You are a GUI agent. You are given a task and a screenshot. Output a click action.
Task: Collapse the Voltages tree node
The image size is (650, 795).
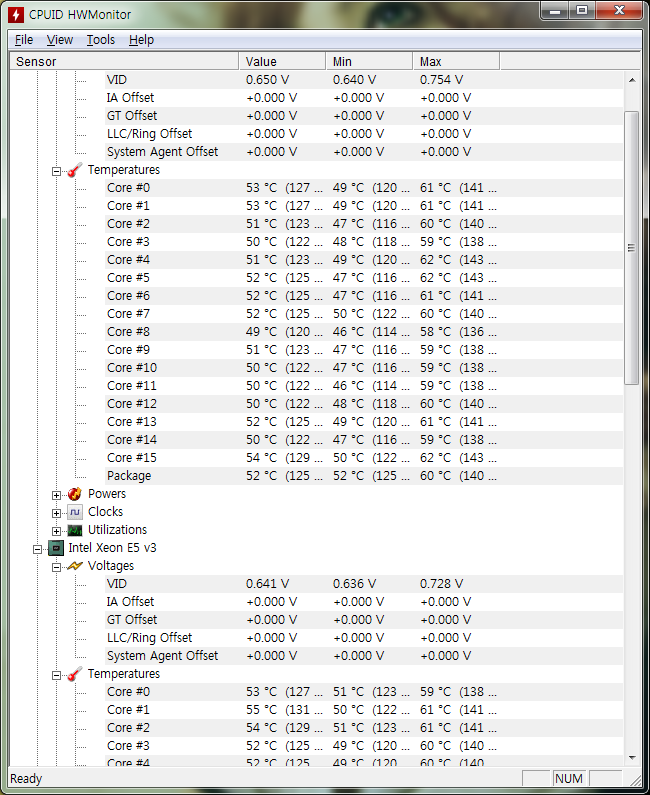(56, 567)
